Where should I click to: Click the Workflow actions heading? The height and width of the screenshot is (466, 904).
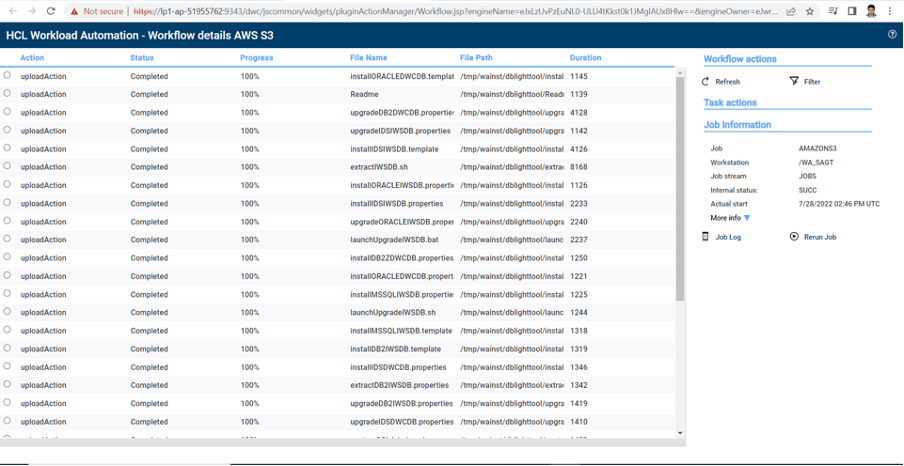point(740,59)
